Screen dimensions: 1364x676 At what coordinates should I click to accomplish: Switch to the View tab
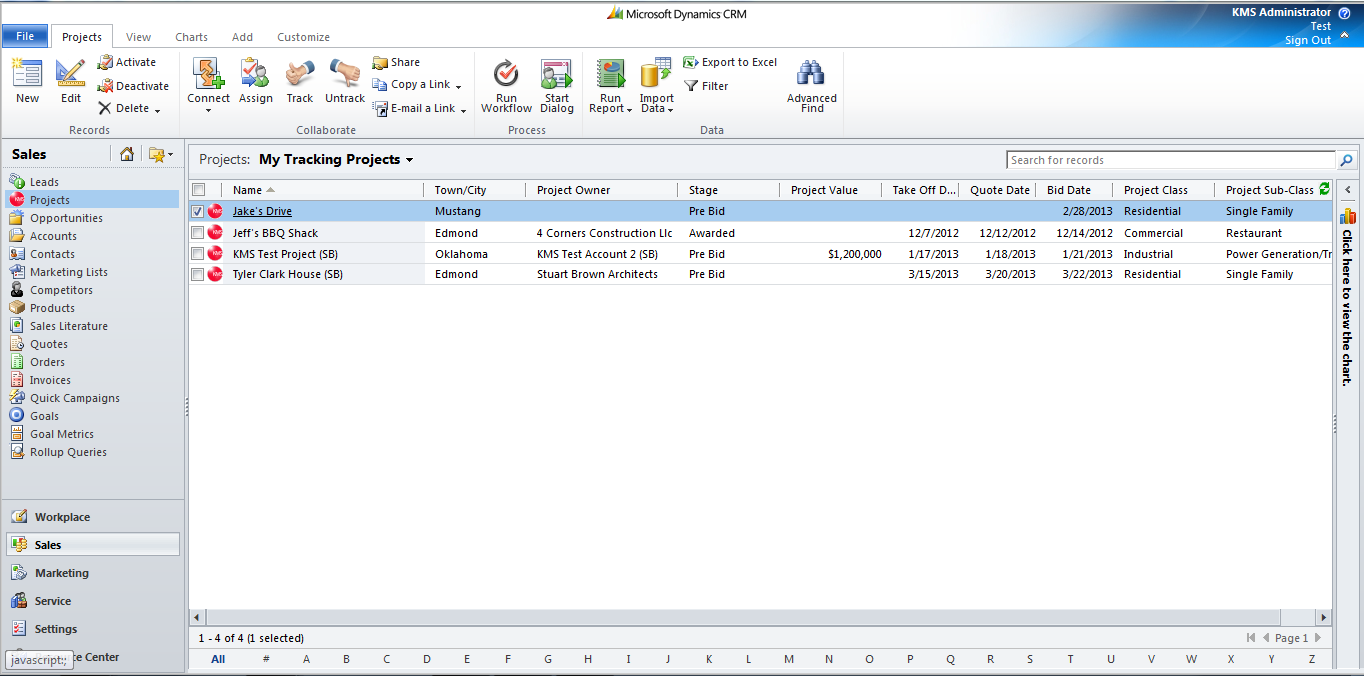tap(139, 37)
